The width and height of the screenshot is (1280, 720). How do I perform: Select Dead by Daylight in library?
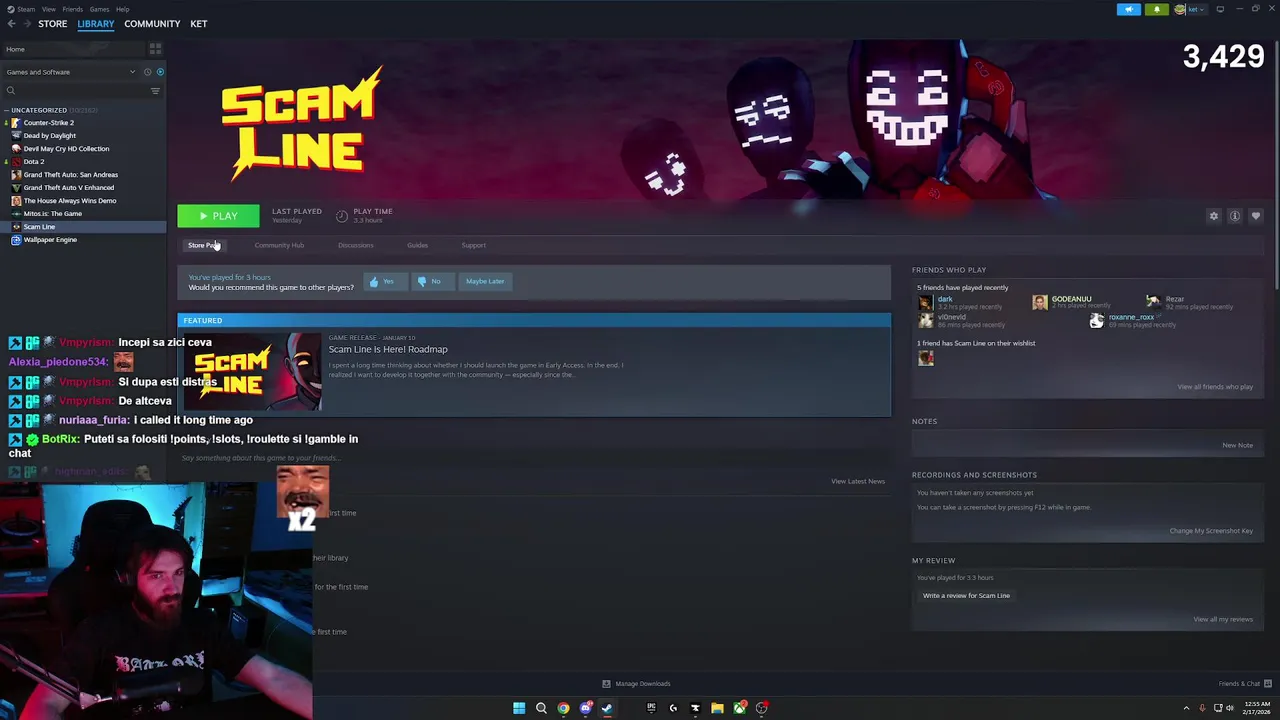pos(49,135)
